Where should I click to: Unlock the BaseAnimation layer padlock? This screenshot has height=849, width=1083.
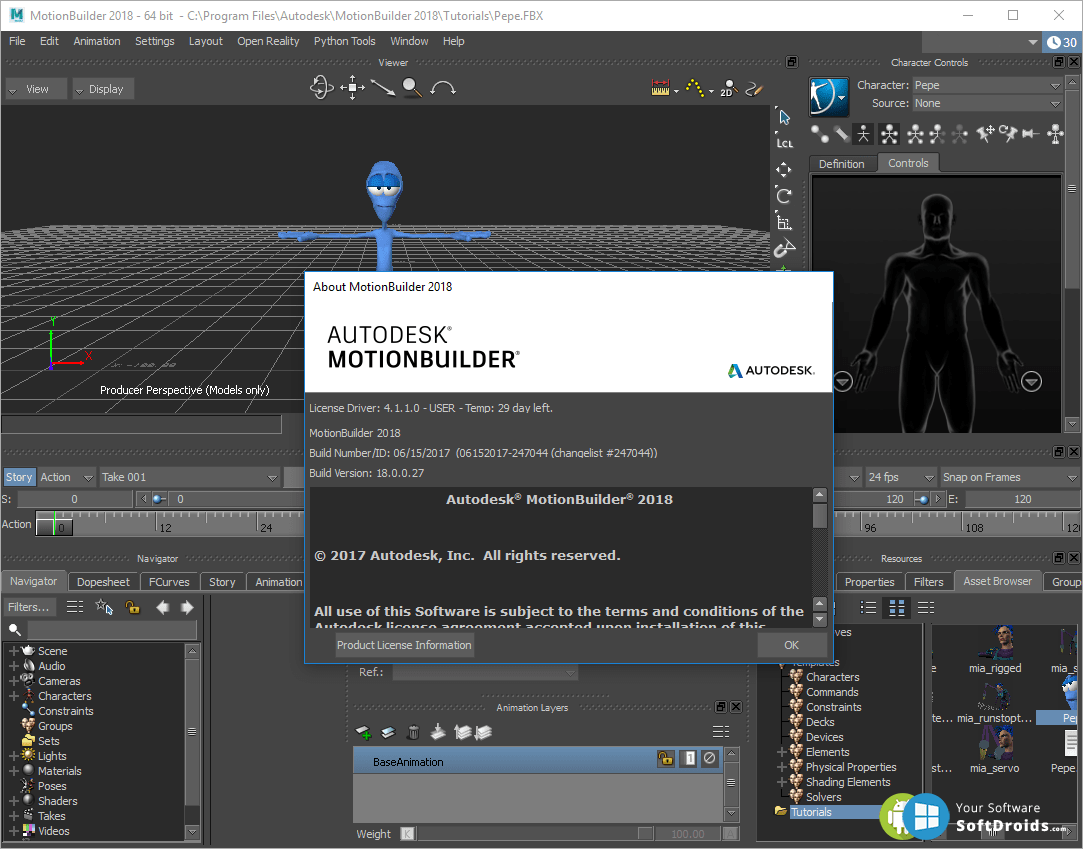coord(666,759)
